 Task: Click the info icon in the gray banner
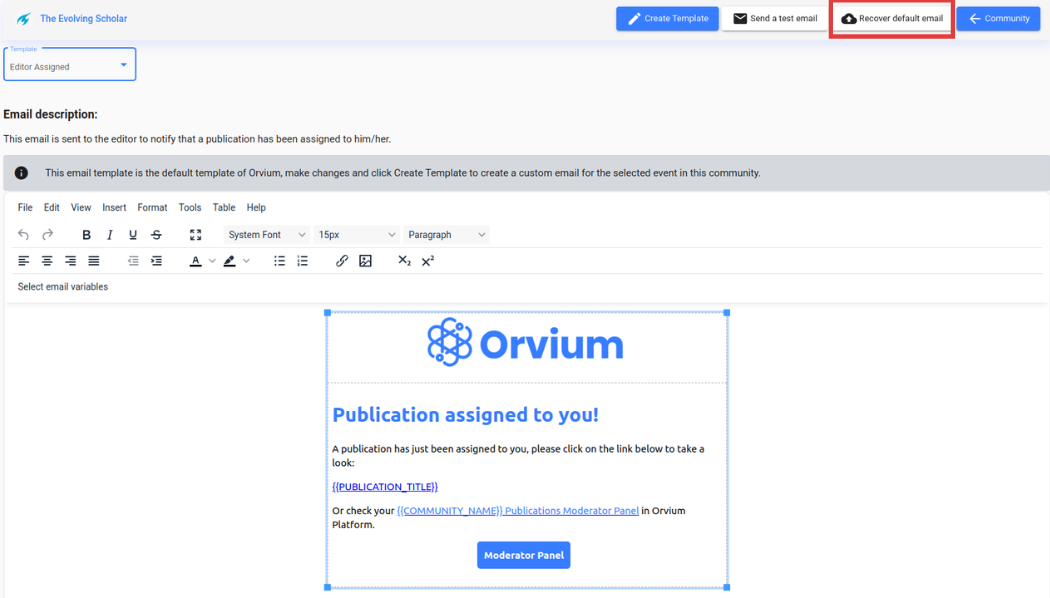[21, 173]
